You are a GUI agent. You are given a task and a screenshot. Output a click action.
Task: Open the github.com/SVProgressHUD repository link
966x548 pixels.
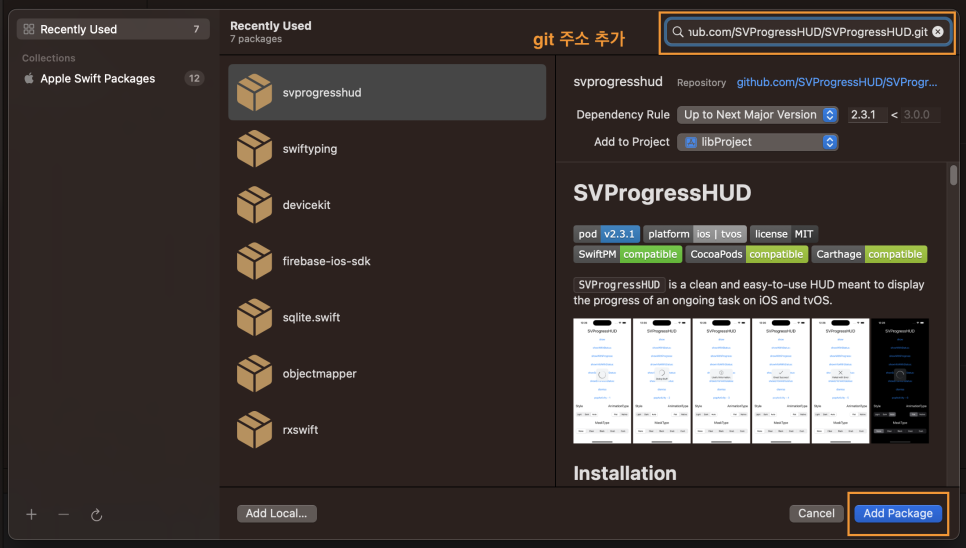point(837,82)
